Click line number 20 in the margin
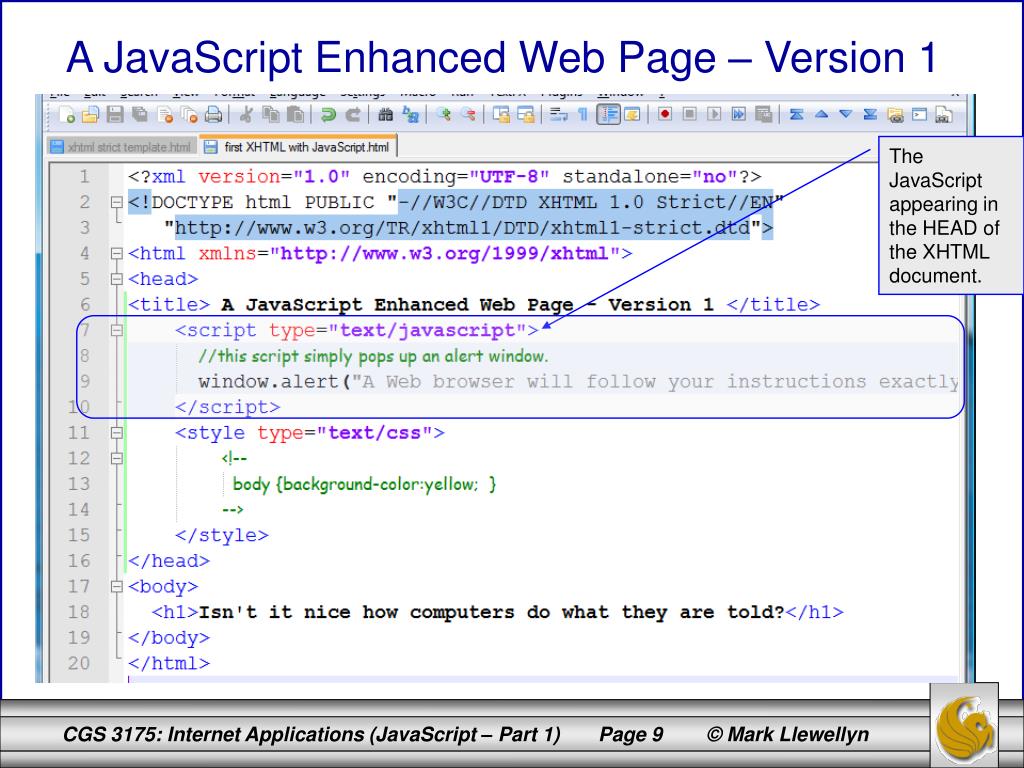This screenshot has width=1024, height=768. coord(78,664)
